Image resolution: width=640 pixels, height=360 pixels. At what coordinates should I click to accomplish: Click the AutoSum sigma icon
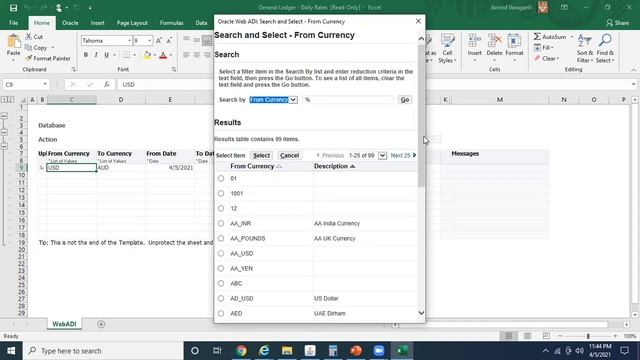[537, 37]
